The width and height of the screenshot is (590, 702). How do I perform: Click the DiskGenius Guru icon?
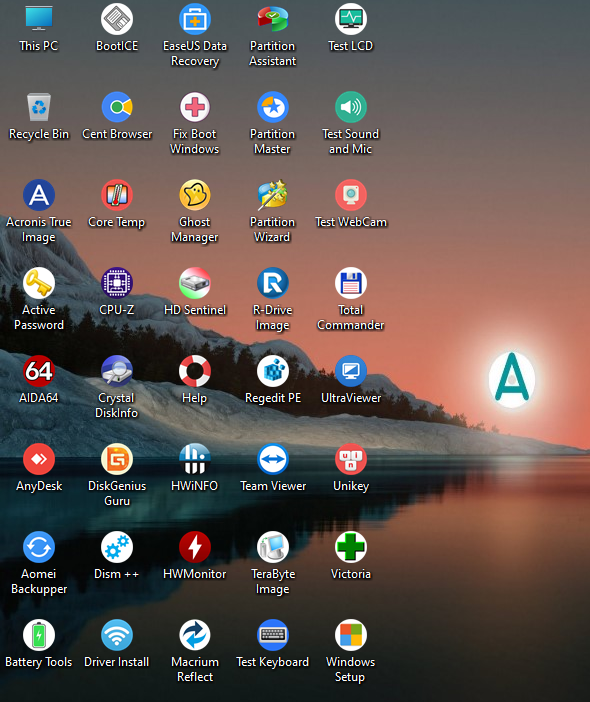pos(117,459)
